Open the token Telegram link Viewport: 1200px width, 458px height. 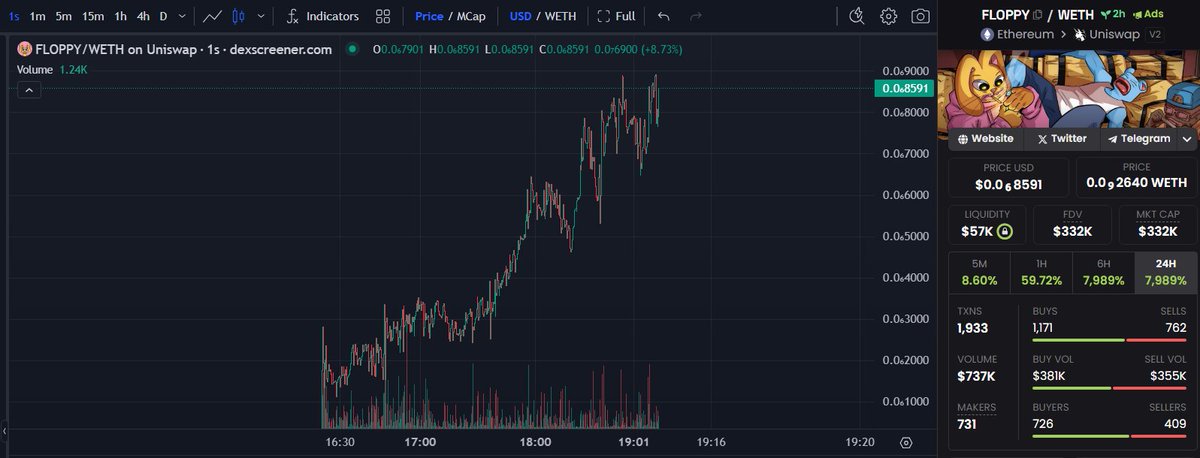pos(1139,139)
